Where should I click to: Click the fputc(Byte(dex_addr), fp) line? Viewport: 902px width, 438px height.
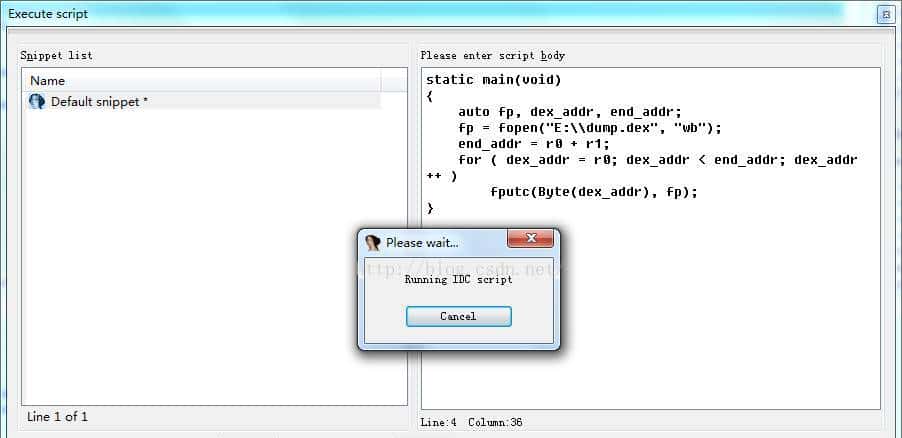[594, 192]
